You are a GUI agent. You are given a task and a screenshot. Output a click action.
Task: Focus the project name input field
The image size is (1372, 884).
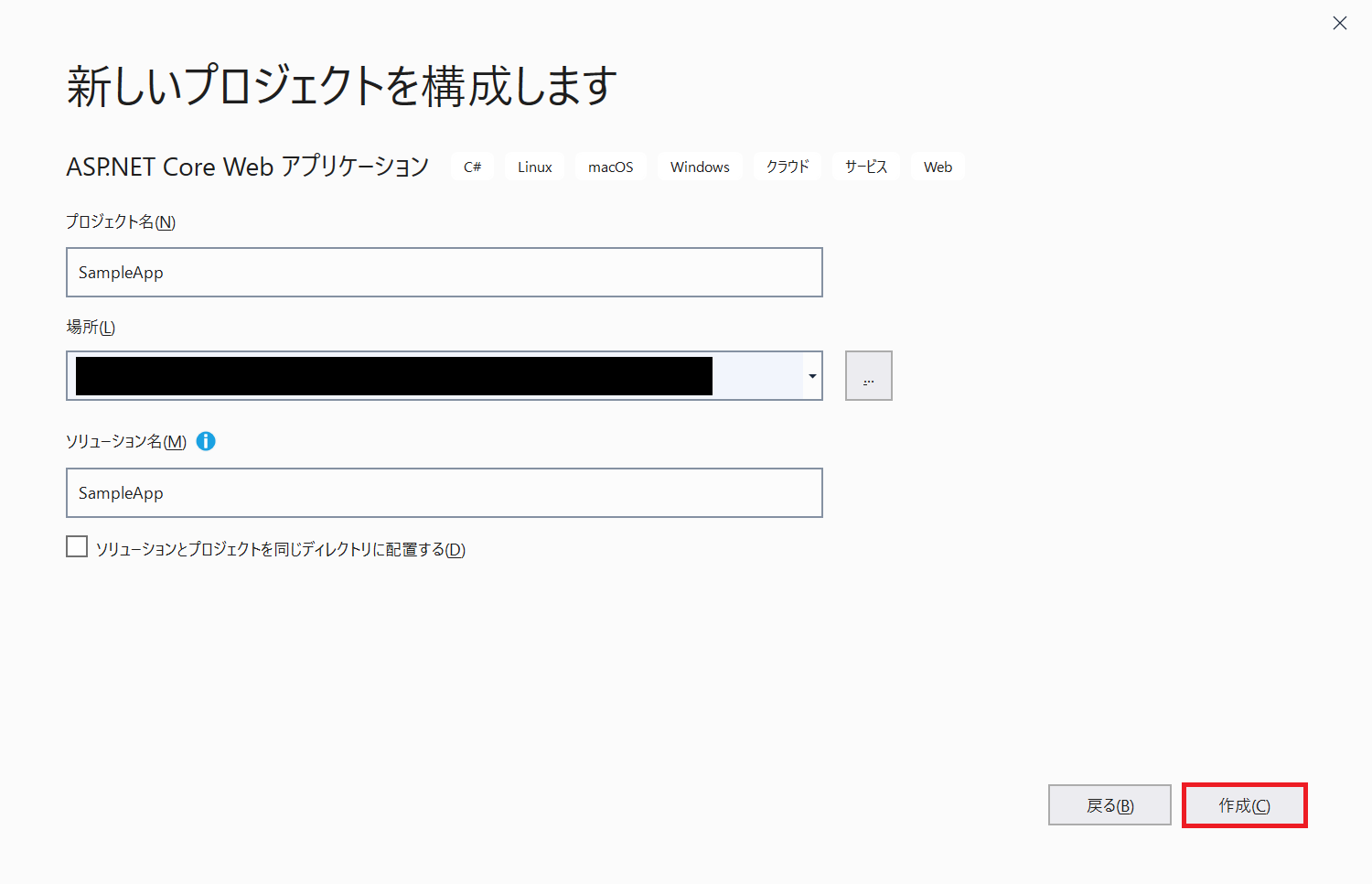point(445,273)
